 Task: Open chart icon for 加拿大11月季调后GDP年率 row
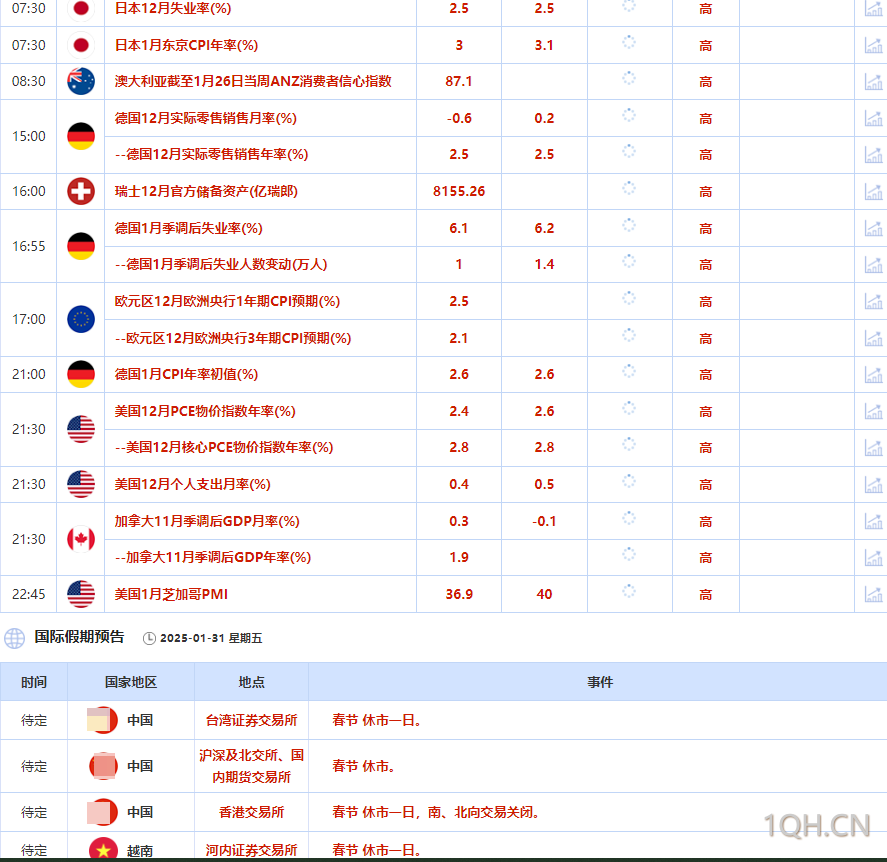click(873, 558)
